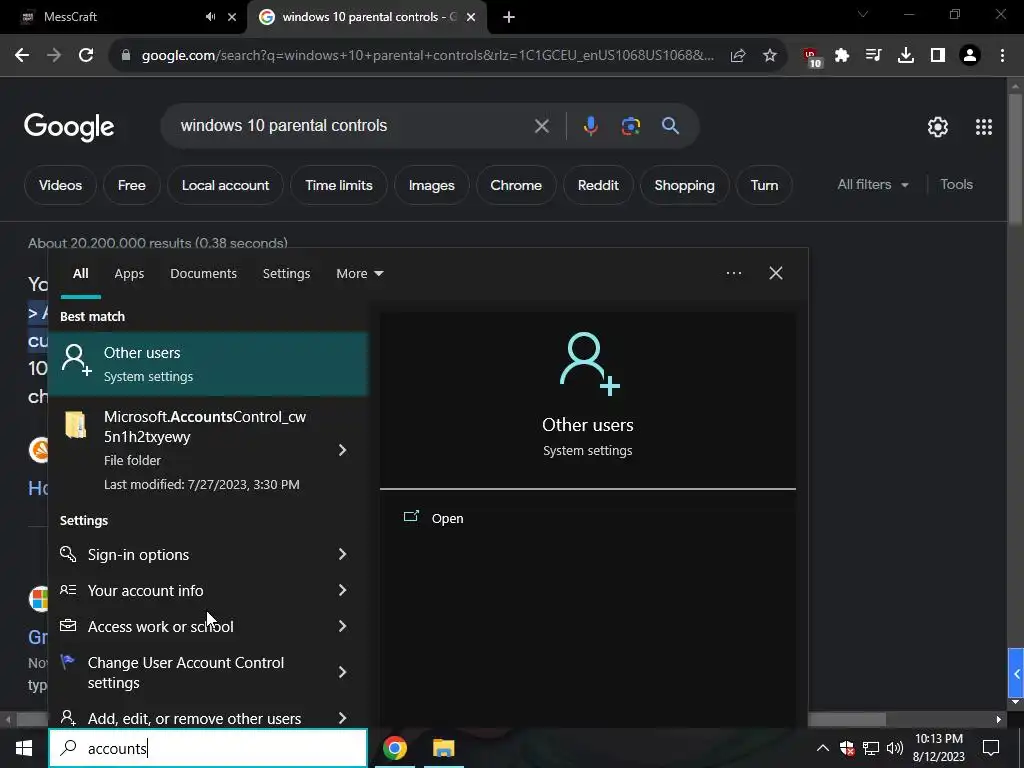Switch to the Apps search tab
Image resolution: width=1024 pixels, height=768 pixels.
(x=129, y=274)
